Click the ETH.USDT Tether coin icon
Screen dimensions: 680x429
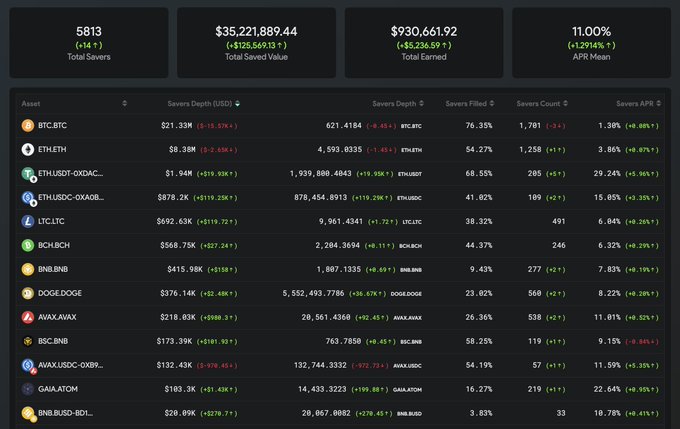(28, 174)
